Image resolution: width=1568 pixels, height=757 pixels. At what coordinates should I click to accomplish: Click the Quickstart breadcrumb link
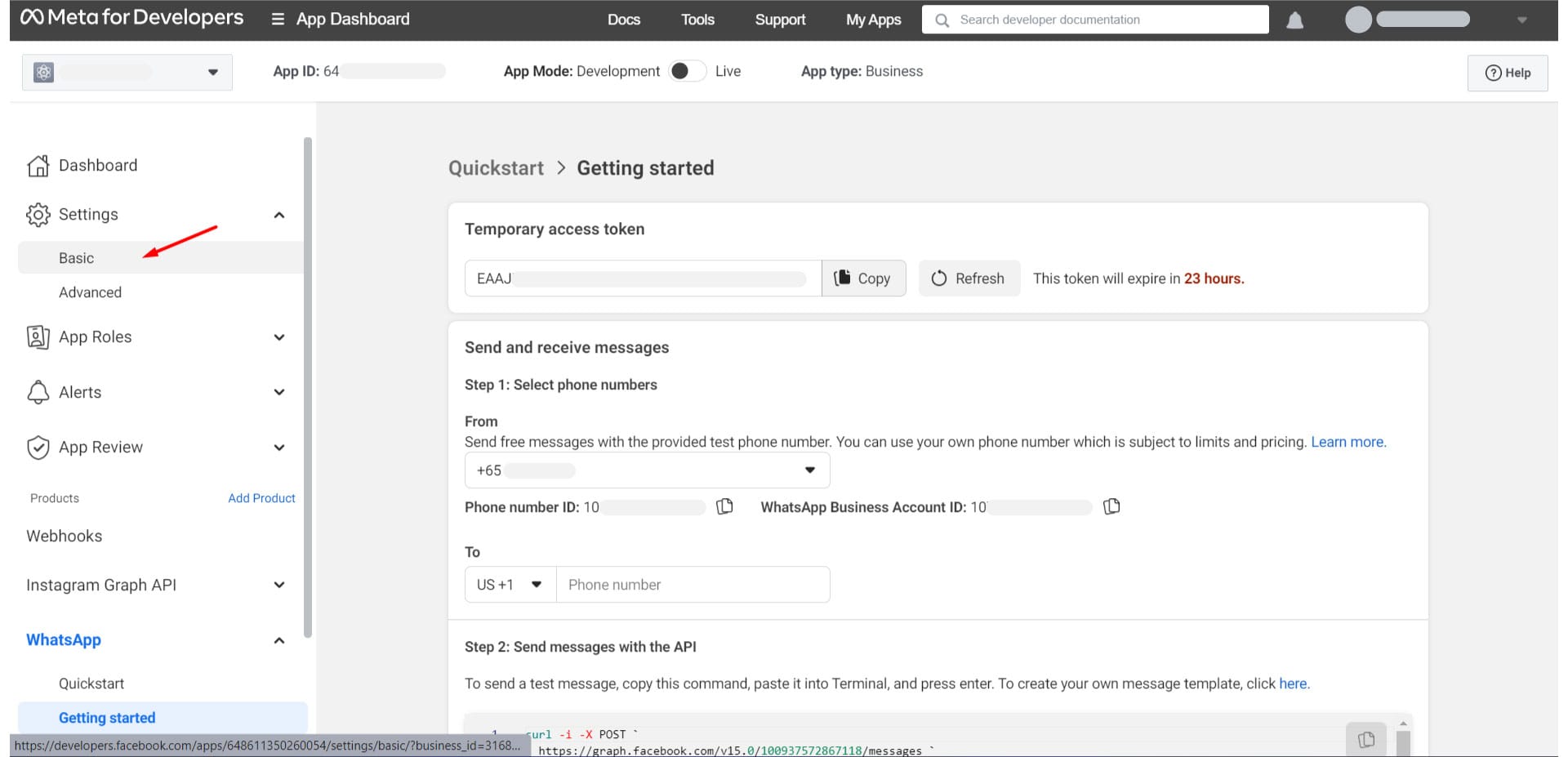(496, 168)
